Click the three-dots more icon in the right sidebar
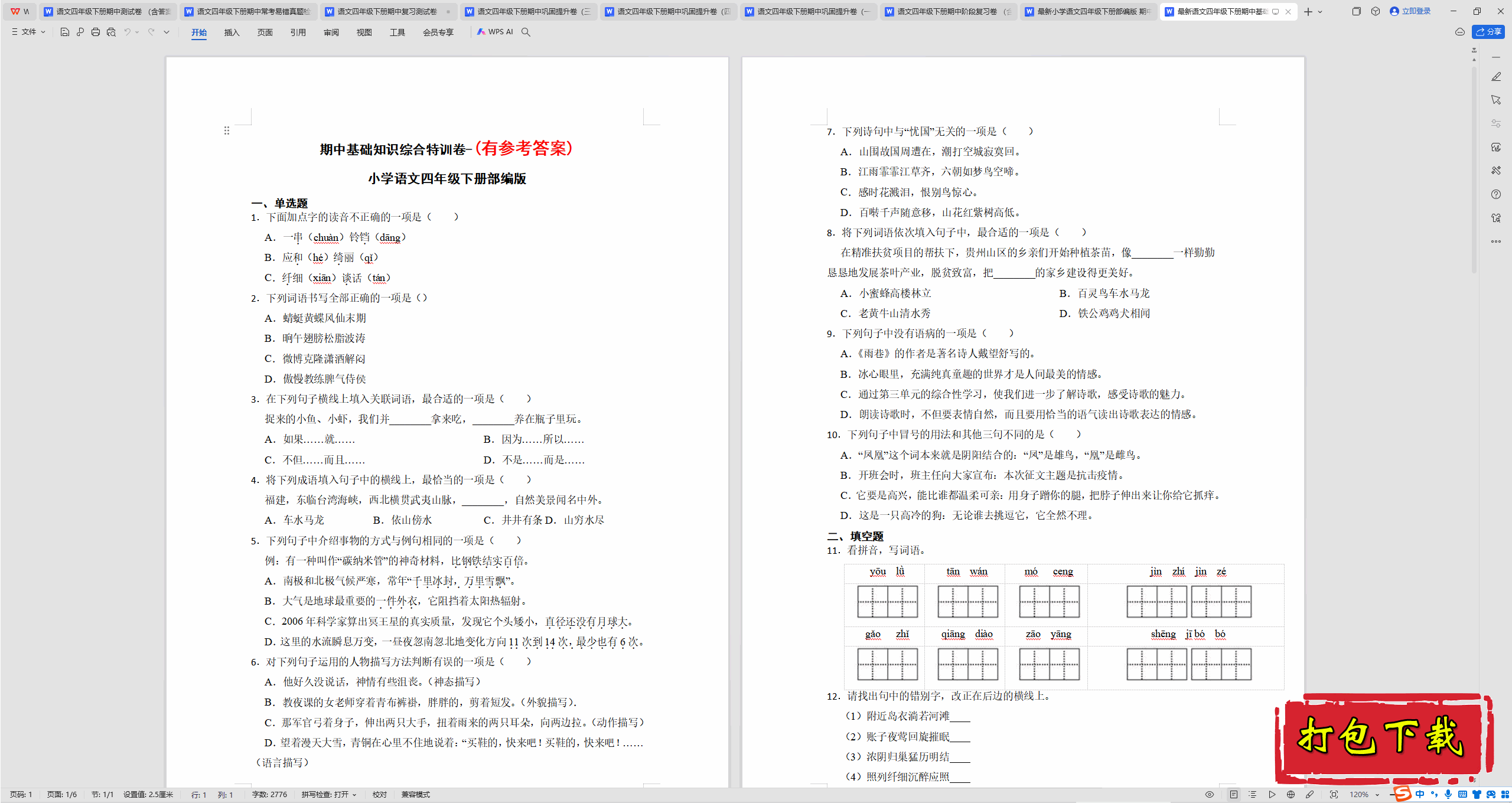This screenshot has height=803, width=1512. point(1496,241)
